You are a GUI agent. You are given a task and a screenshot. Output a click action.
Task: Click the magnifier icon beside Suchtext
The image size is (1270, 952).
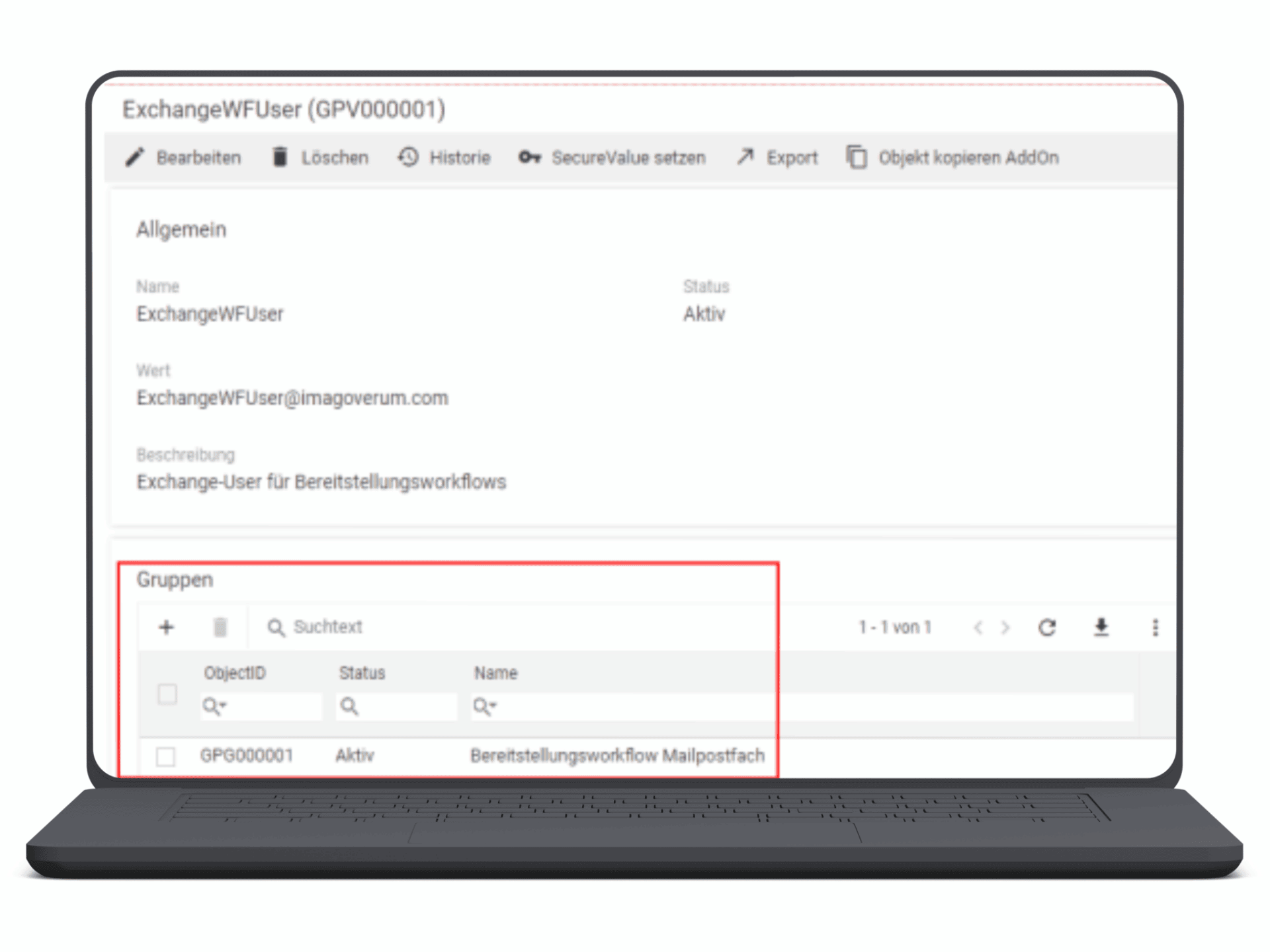click(275, 627)
